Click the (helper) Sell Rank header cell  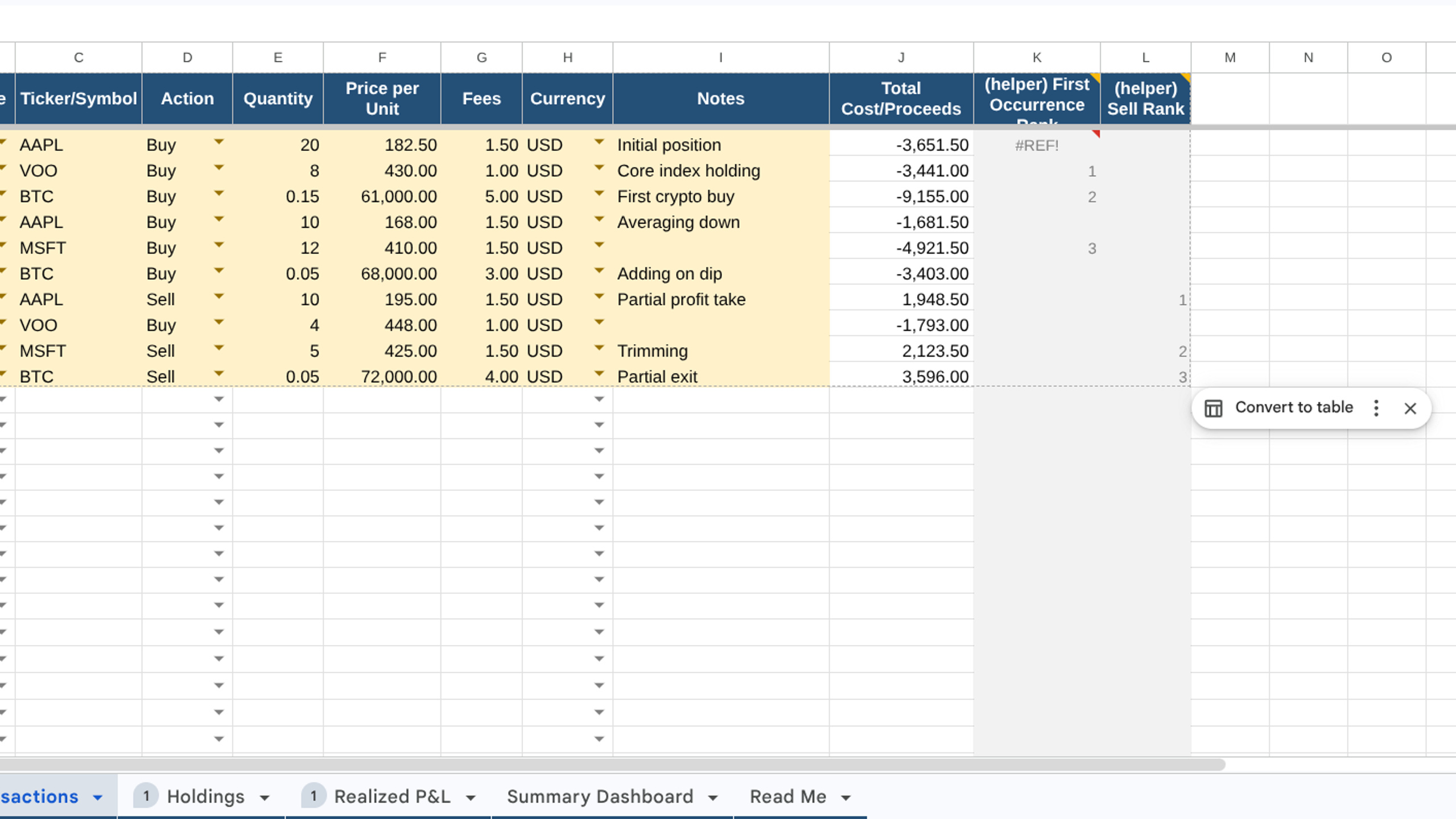click(x=1145, y=98)
